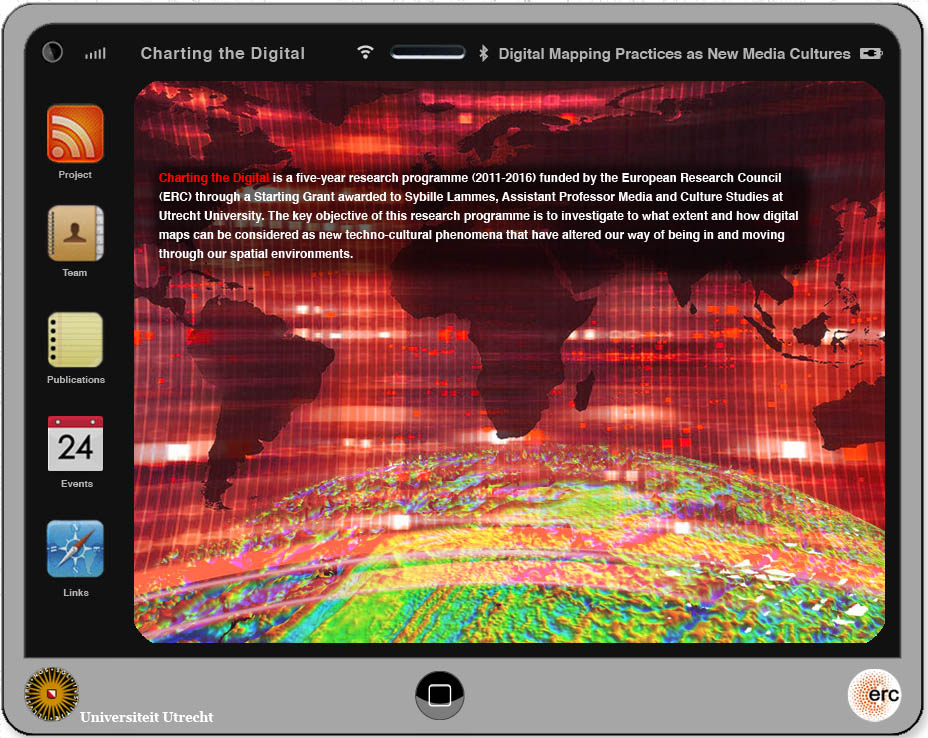The height and width of the screenshot is (738, 928).
Task: Open the Project RSS icon
Action: pyautogui.click(x=75, y=134)
